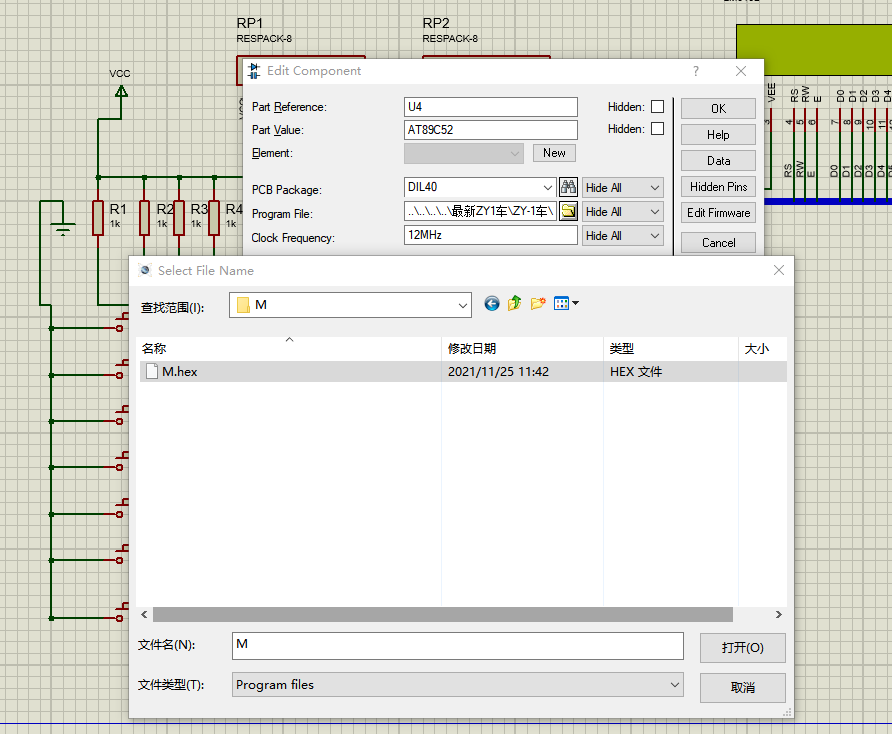The image size is (892, 734).
Task: Click Cancel in Edit Component
Action: [718, 243]
